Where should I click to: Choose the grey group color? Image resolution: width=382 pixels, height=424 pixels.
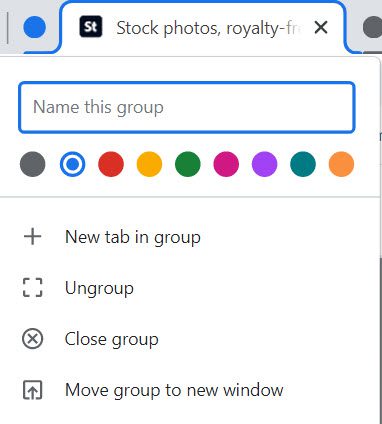coord(33,164)
